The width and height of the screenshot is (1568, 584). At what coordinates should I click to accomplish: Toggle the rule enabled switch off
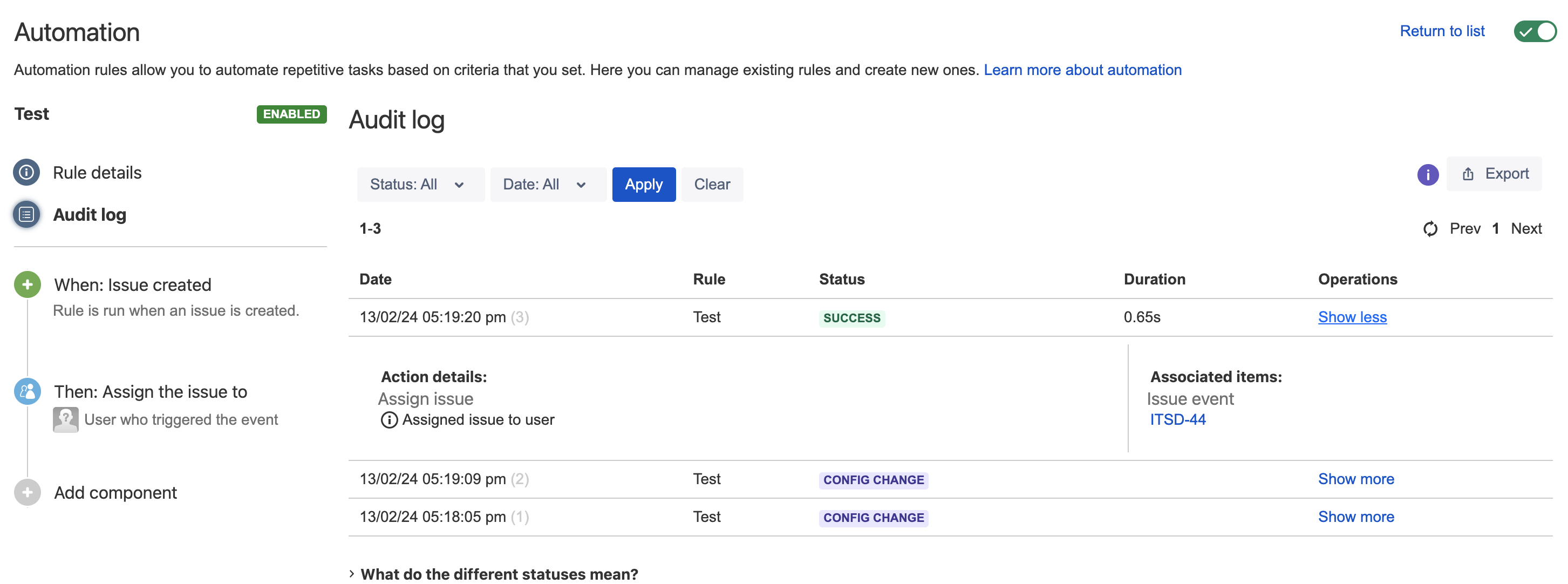[1535, 31]
